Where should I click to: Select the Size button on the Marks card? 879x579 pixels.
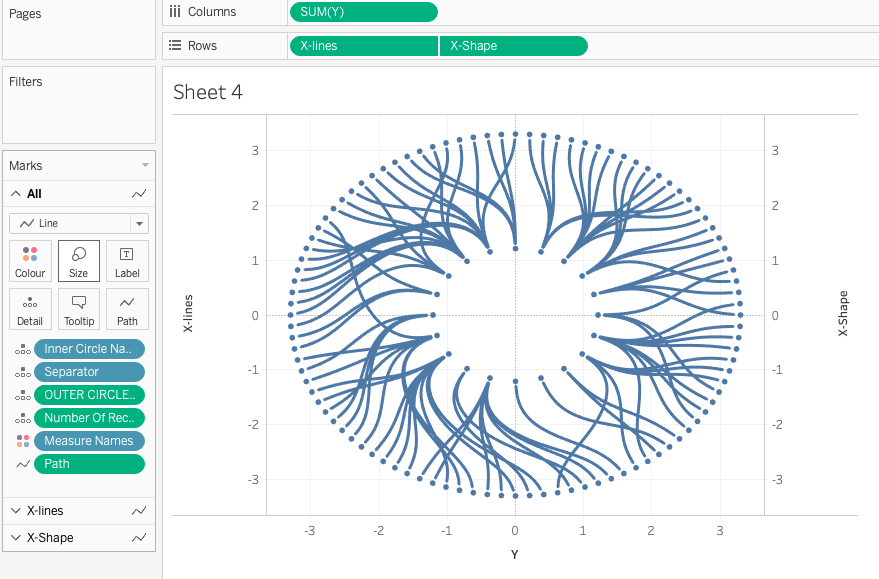[x=78, y=260]
